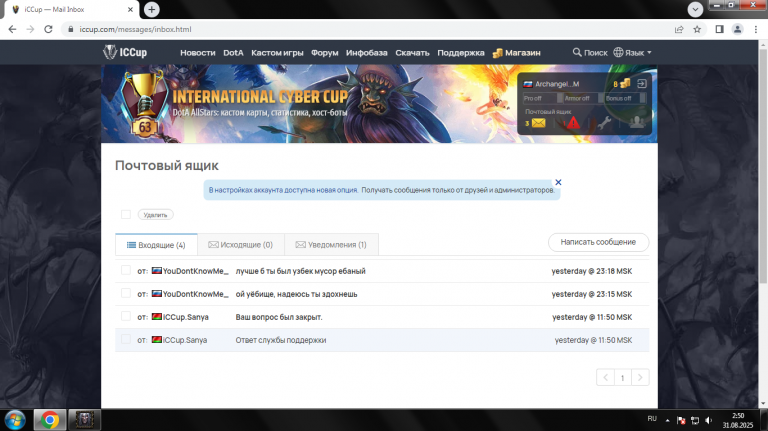Open the DotA menu item
The image size is (768, 431).
pos(233,52)
